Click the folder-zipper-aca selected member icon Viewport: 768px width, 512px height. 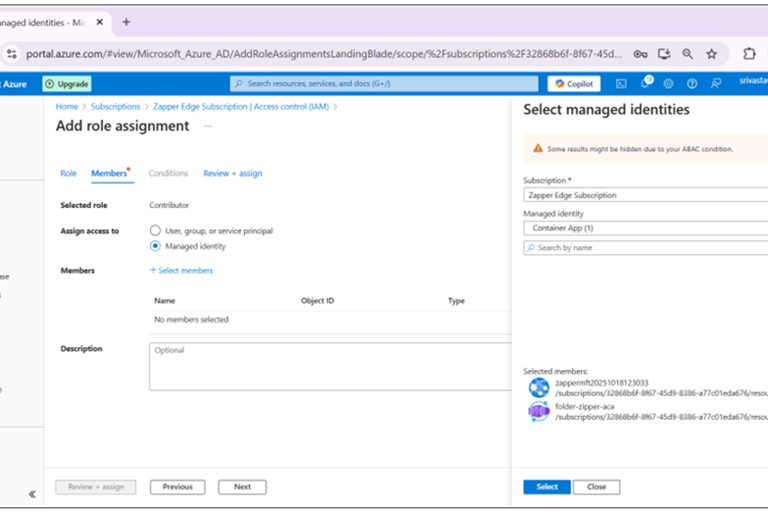(539, 411)
